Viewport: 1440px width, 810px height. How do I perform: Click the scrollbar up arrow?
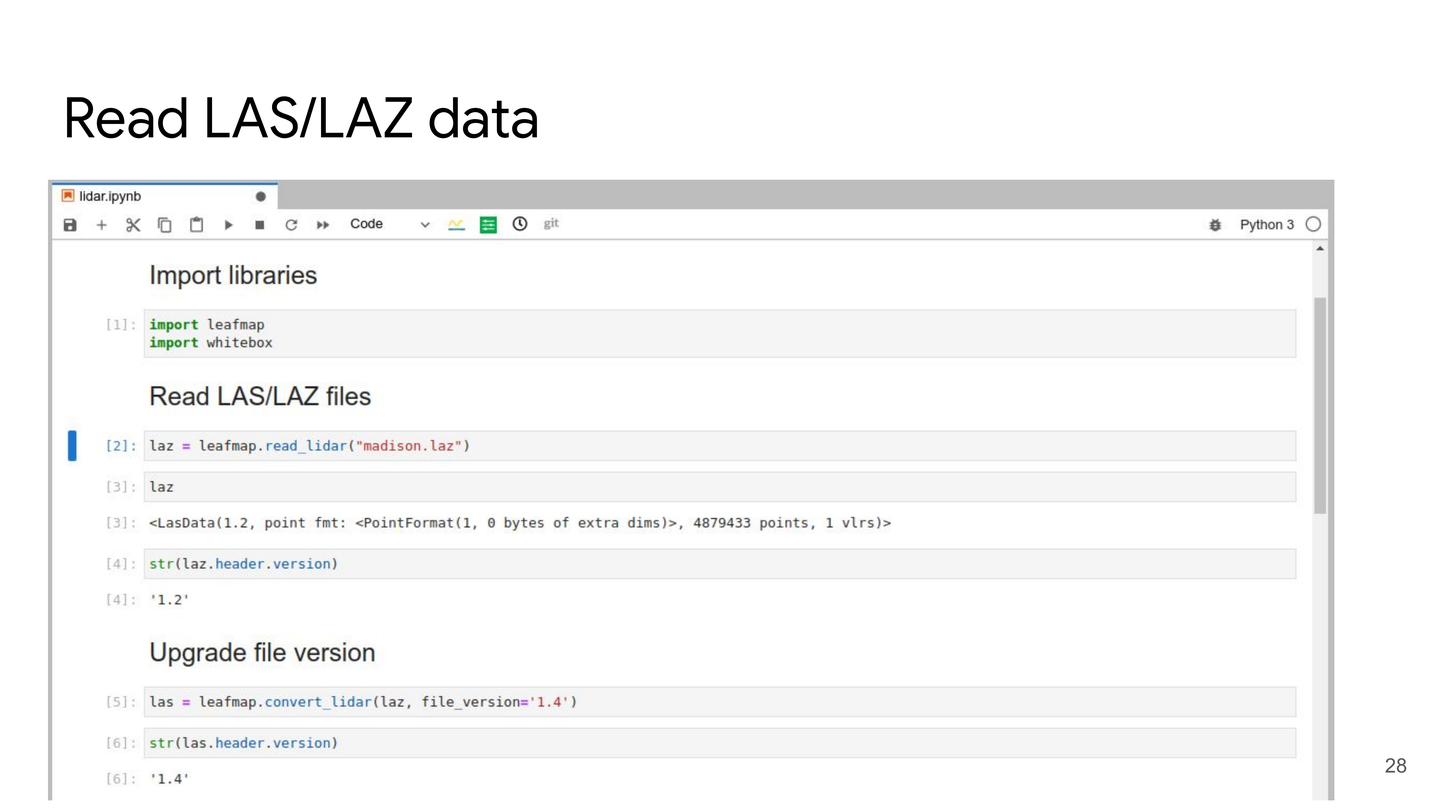point(1320,248)
